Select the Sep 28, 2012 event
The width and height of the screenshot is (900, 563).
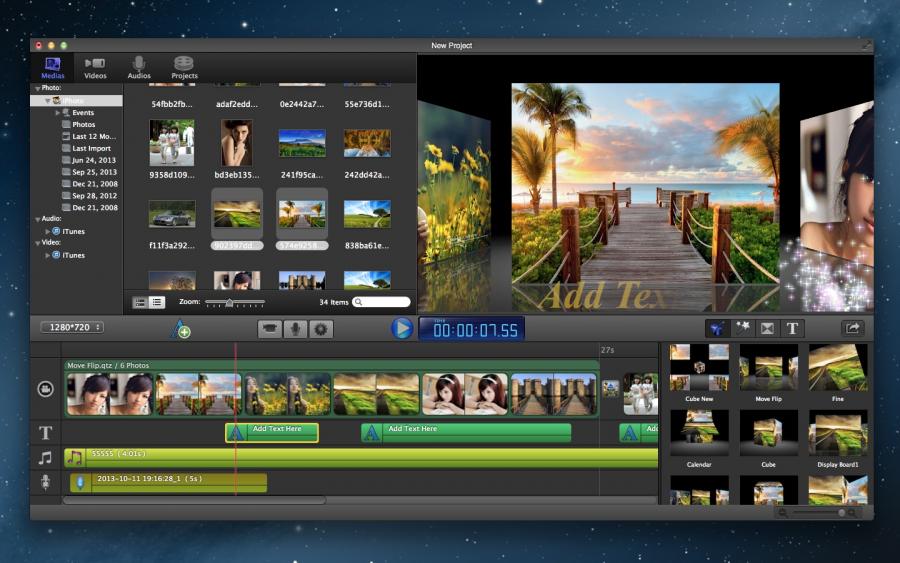(x=89, y=196)
